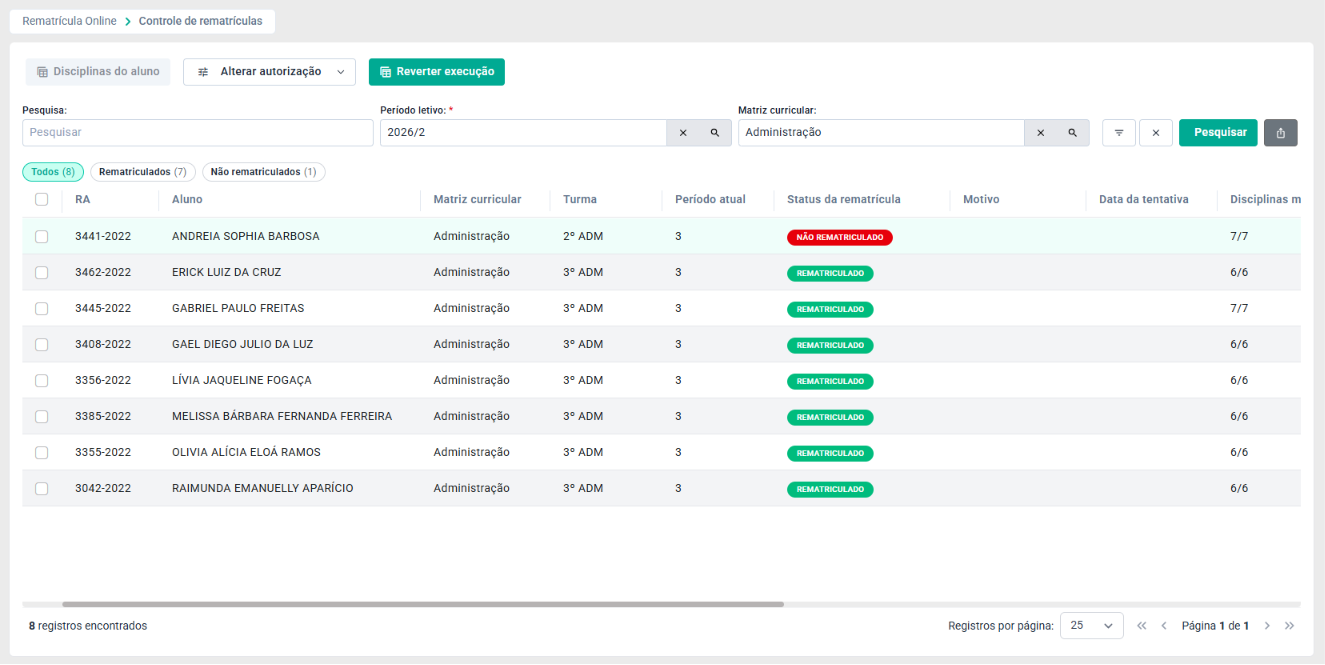
Task: Open Período letivo lookup magnifier icon
Action: click(x=715, y=133)
